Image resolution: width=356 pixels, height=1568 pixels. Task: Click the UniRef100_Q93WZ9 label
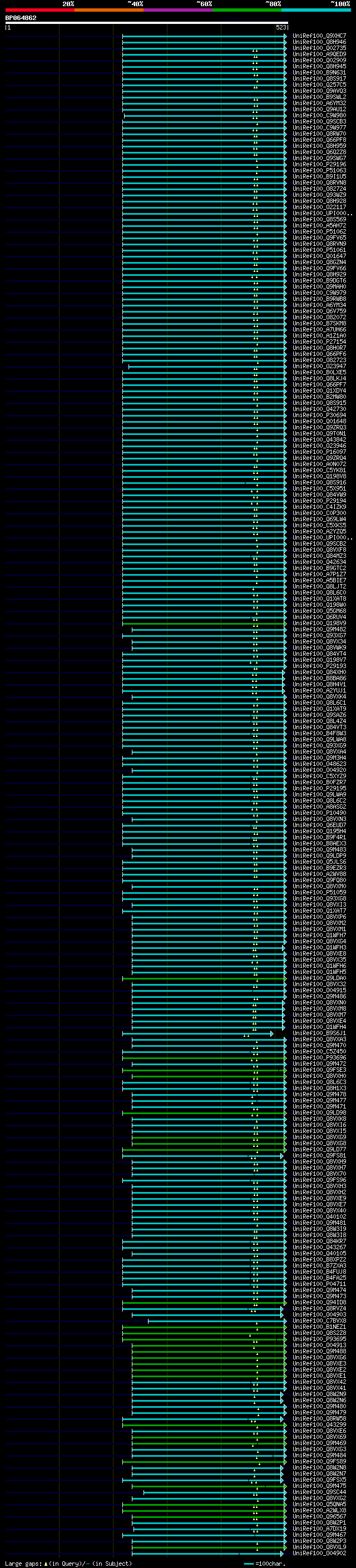(x=319, y=195)
